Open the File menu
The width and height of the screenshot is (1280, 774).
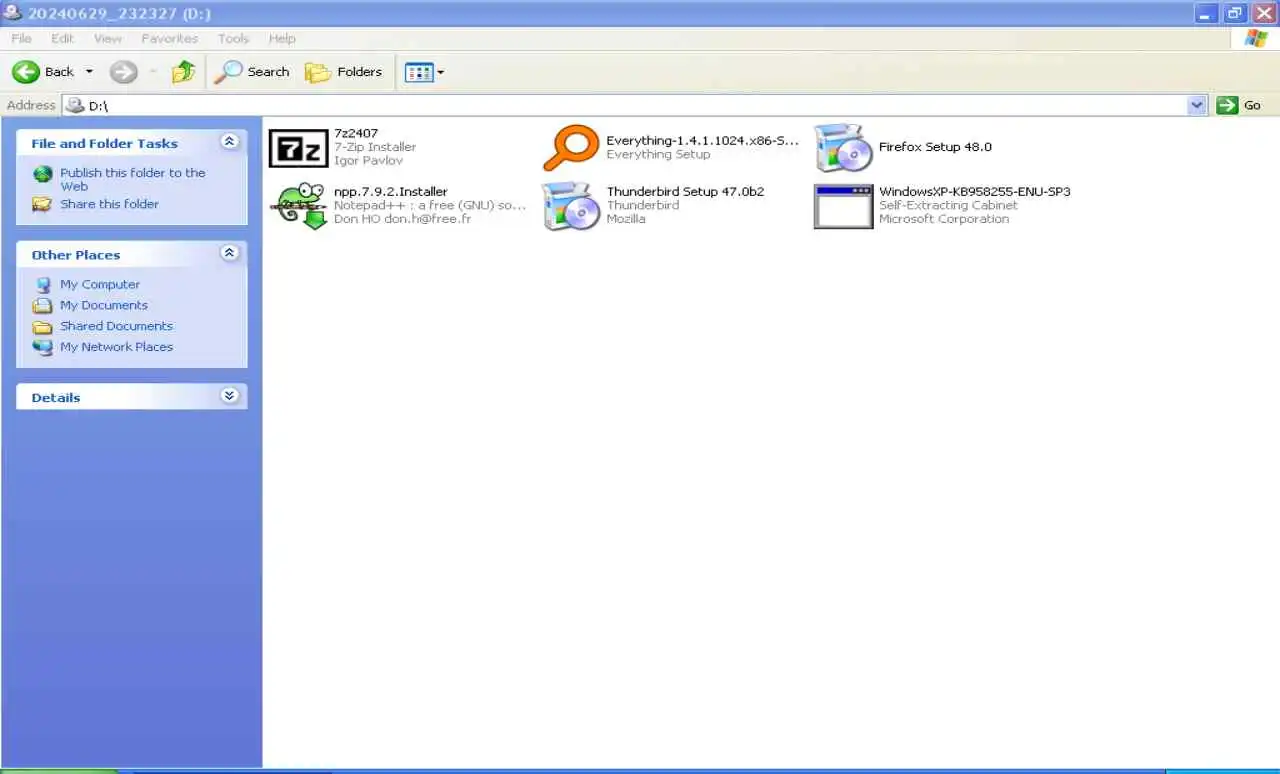(x=21, y=38)
